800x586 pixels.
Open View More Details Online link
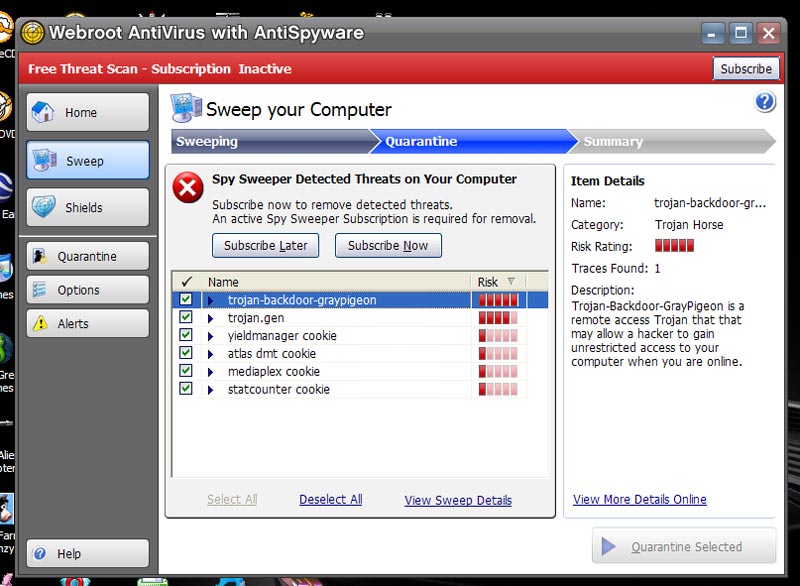pos(640,499)
